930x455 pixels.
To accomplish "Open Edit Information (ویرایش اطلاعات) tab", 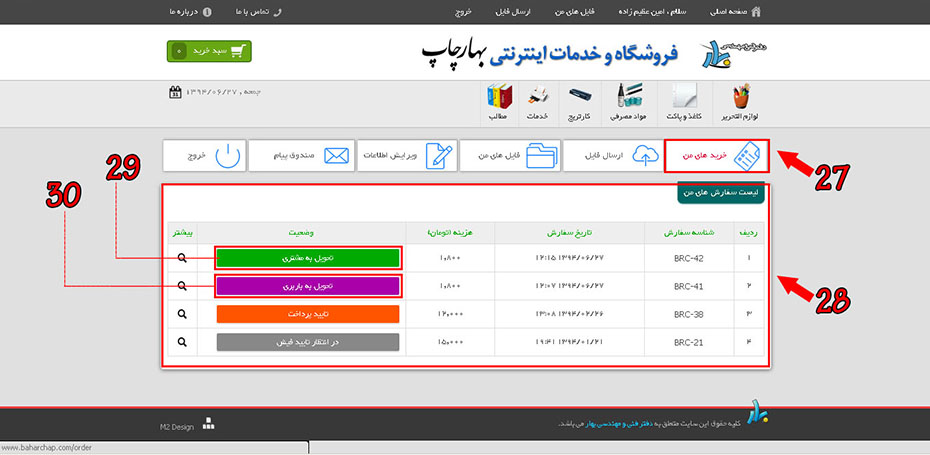I will tap(406, 156).
